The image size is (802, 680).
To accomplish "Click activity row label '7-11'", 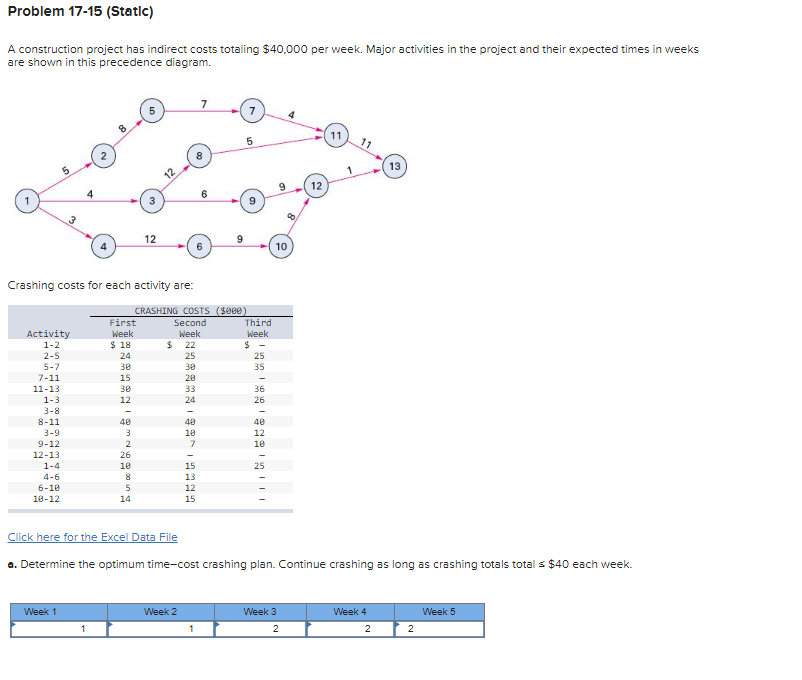I will coord(49,378).
